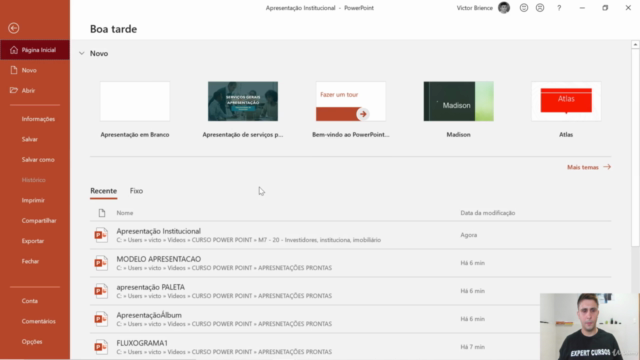Switch to the Fixo tab
The image size is (640, 360).
tap(136, 191)
